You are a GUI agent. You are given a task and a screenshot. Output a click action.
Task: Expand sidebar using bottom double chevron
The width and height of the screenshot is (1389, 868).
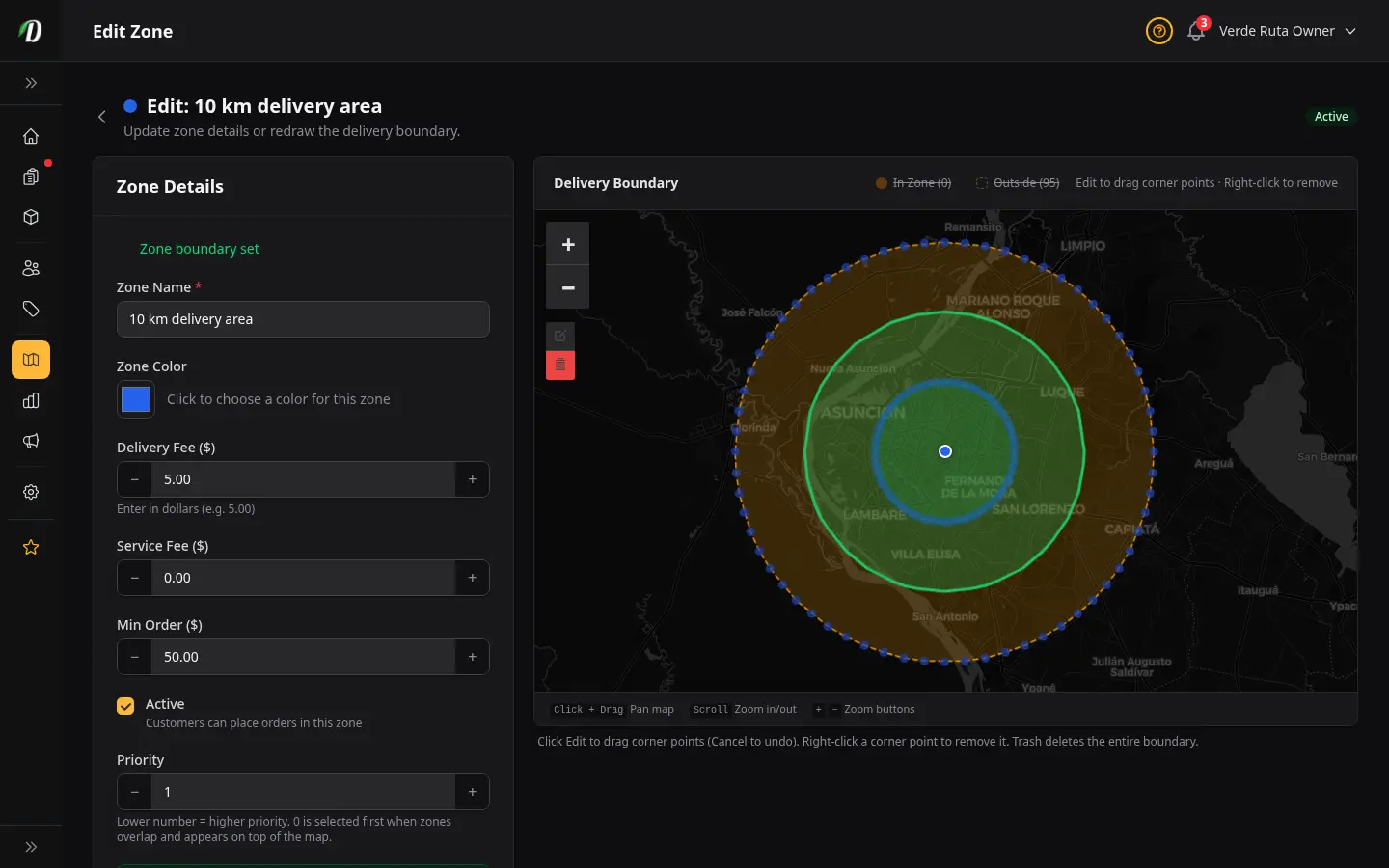point(31,847)
